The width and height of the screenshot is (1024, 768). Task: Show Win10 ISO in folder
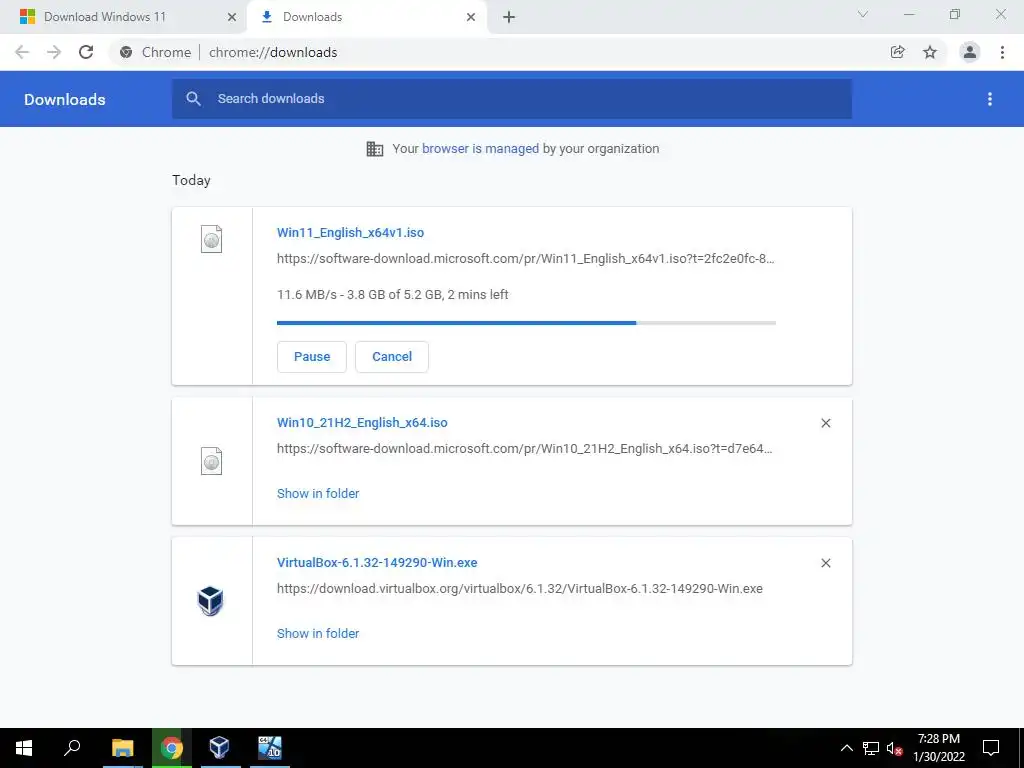point(318,494)
